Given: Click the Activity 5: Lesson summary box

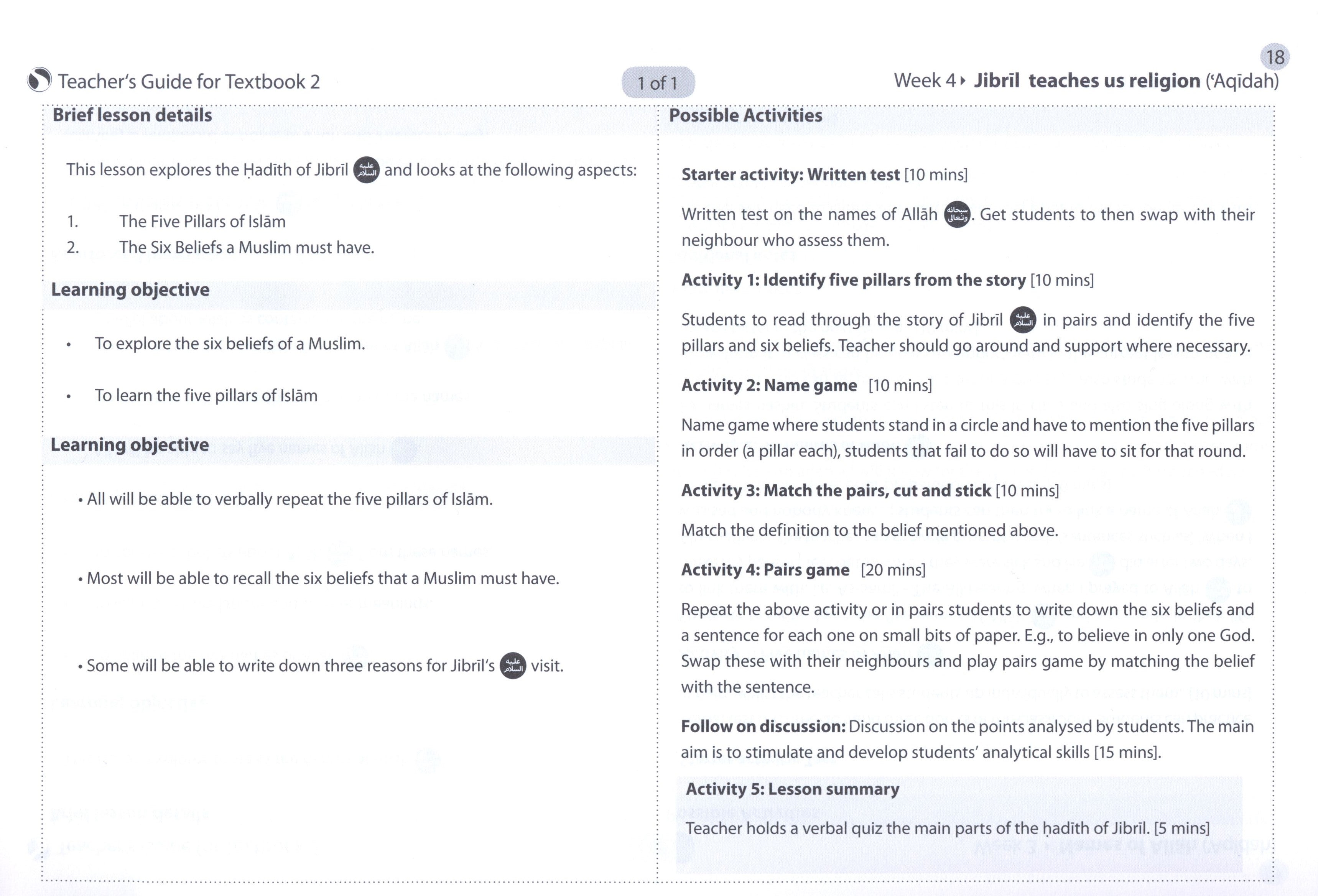Looking at the screenshot, I should point(959,824).
